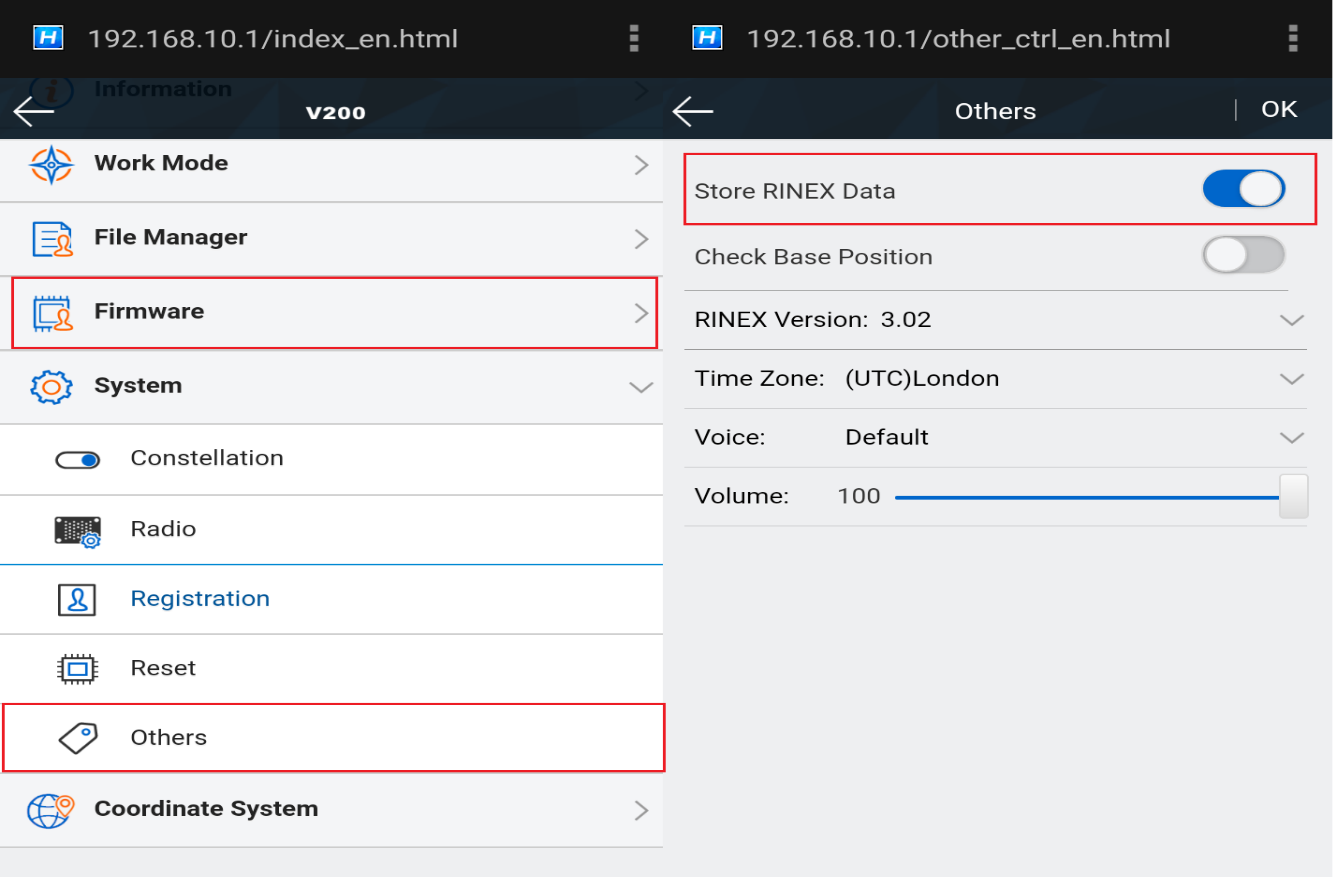Open the RINEX Version dropdown
Viewport: 1337px width, 877px height.
[1291, 321]
